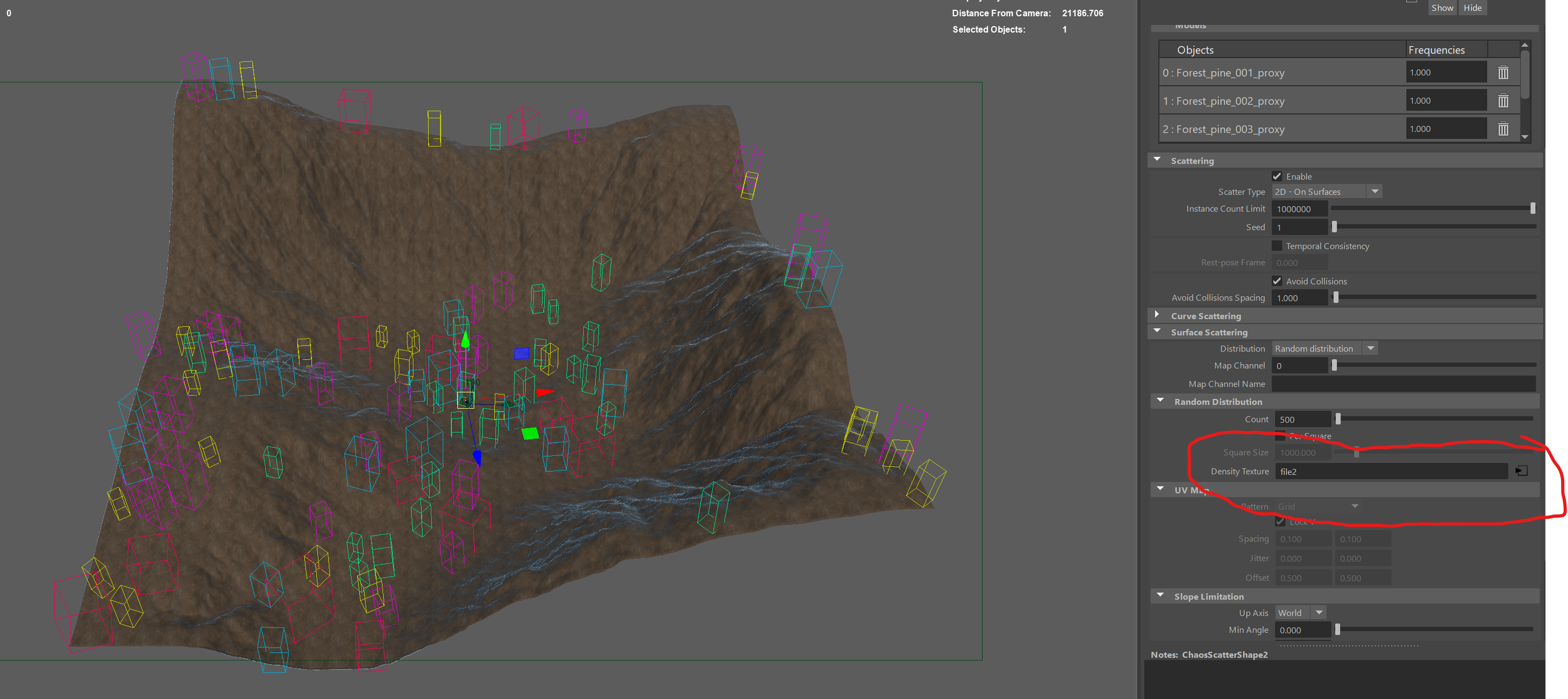
Task: Collapse the UV Map section
Action: (1160, 489)
